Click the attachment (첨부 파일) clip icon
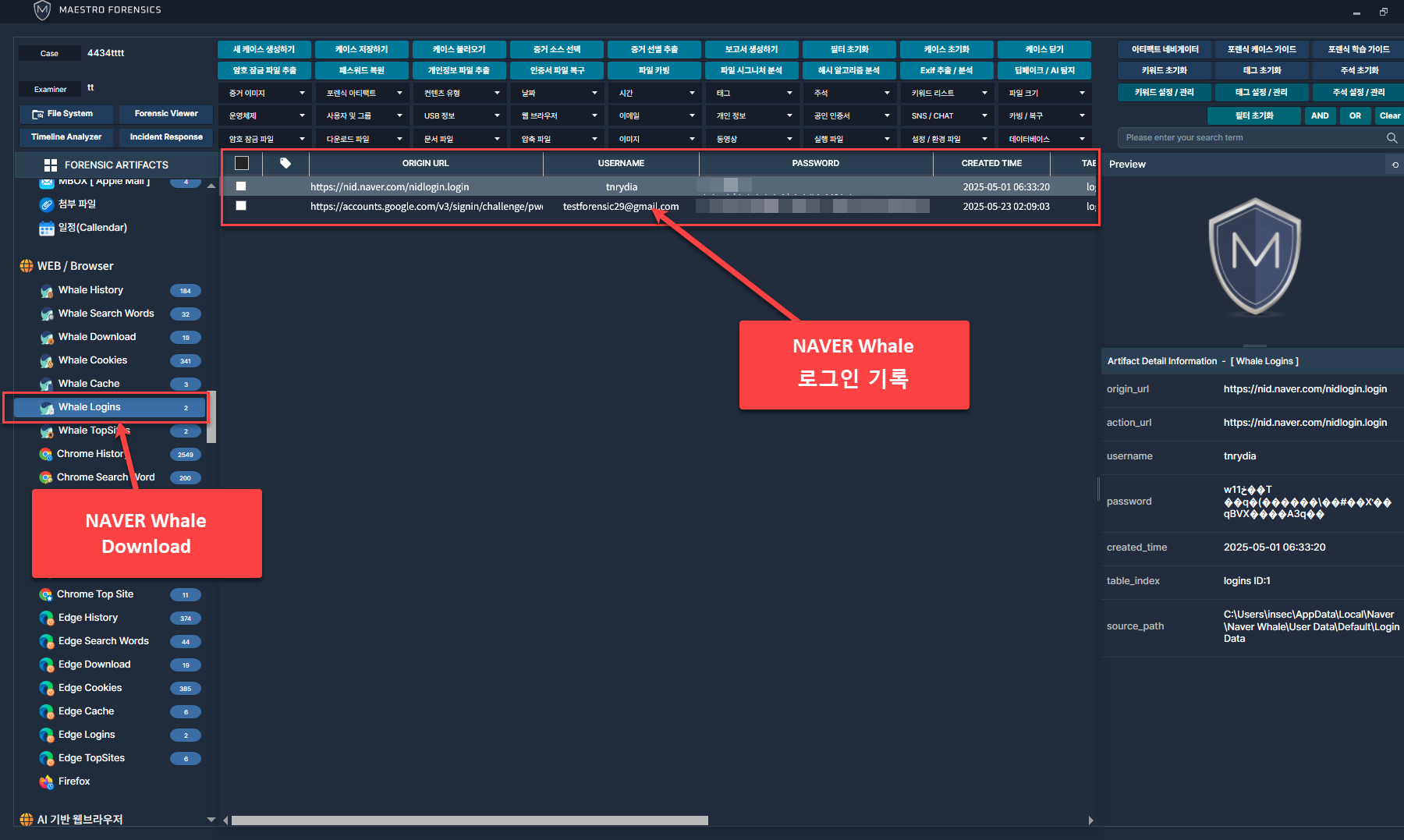The width and height of the screenshot is (1404, 840). pos(46,204)
